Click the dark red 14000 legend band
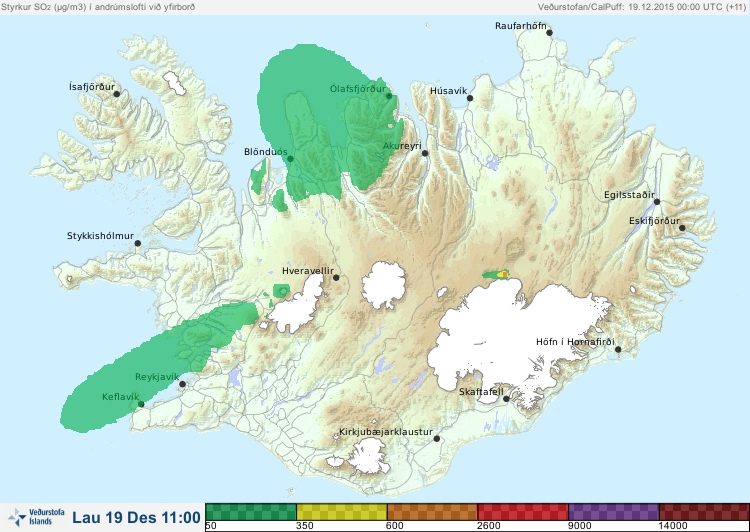Viewport: 750px width, 532px height. click(704, 511)
